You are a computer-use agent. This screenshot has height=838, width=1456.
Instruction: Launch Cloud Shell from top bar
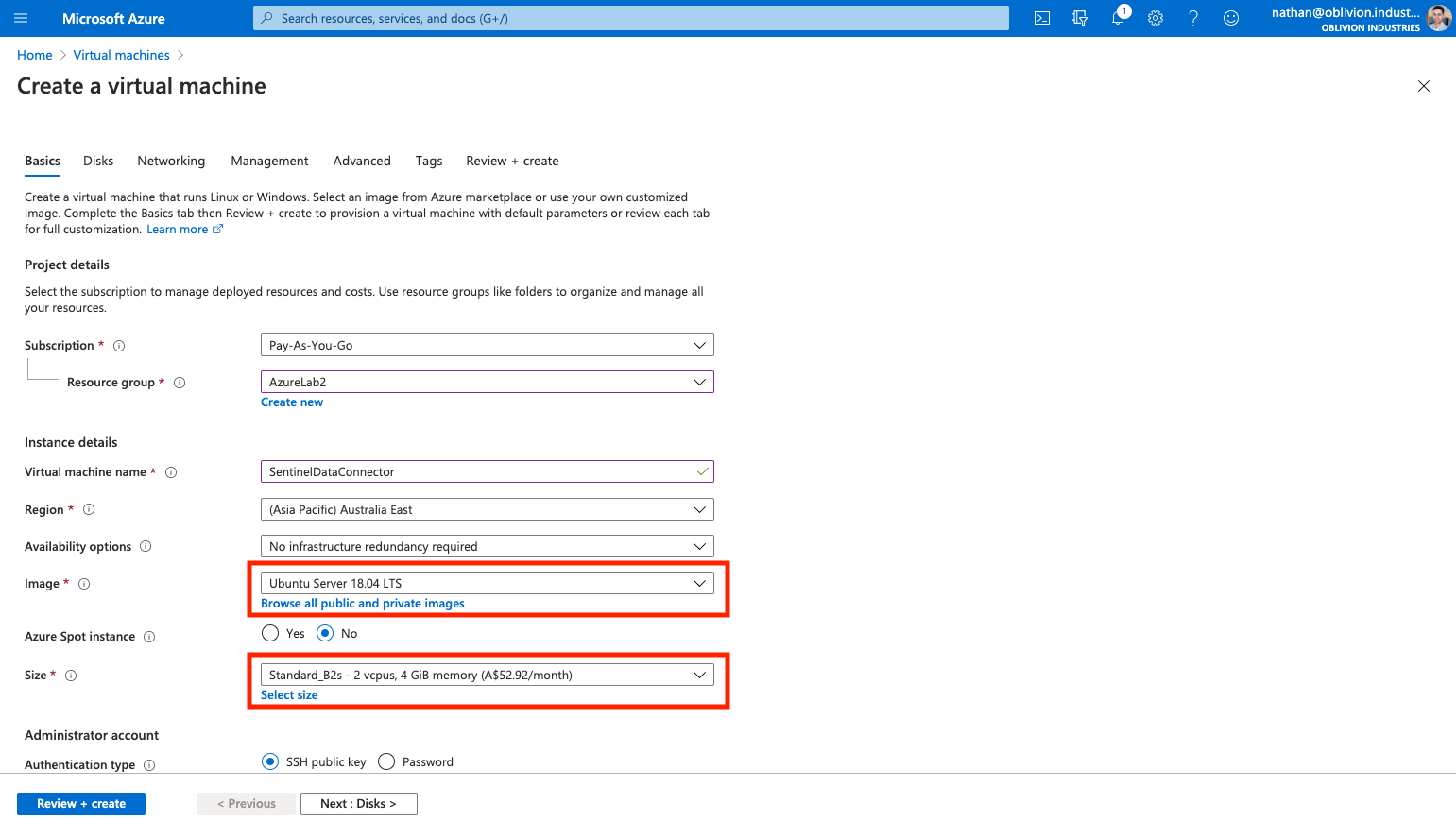pyautogui.click(x=1042, y=18)
